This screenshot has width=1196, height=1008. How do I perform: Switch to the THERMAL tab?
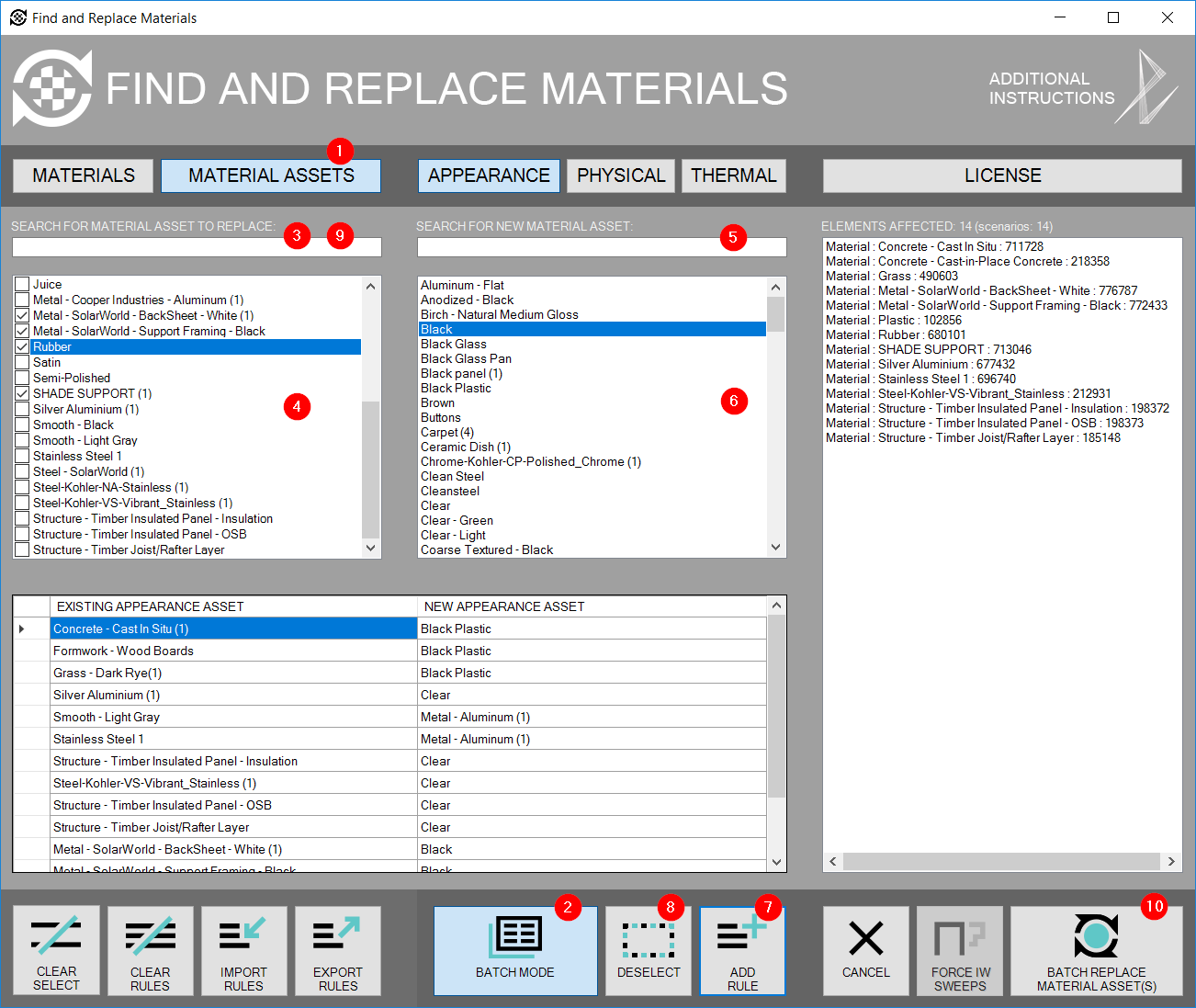click(733, 175)
